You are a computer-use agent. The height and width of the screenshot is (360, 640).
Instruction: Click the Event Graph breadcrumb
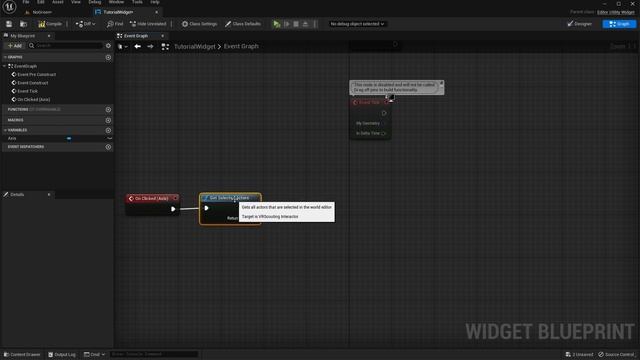(x=241, y=47)
